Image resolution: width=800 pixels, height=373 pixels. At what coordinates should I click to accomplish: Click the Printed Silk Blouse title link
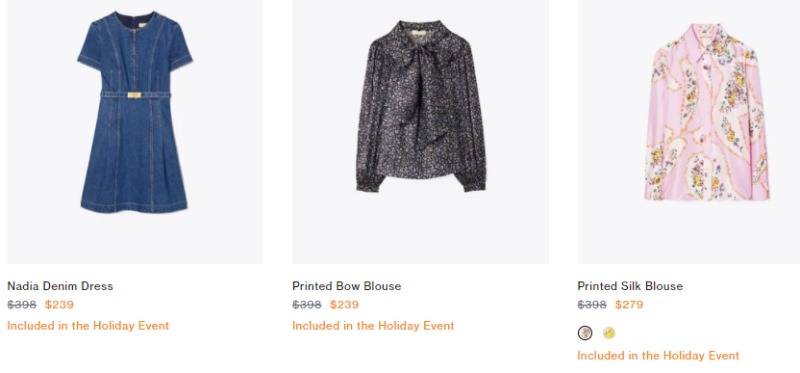[630, 286]
